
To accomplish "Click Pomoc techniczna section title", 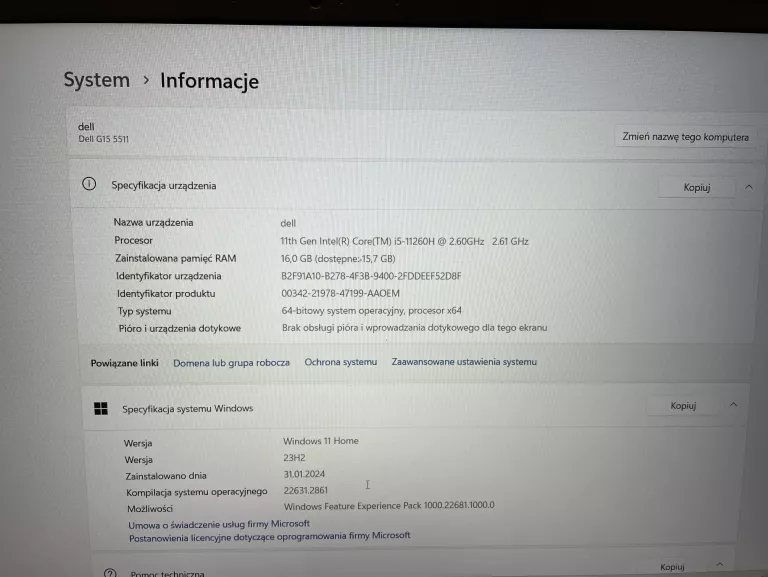I will pos(167,573).
